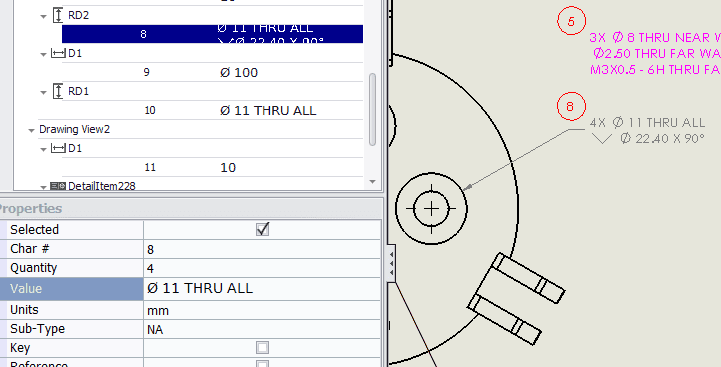Select red balloon number 8
Image resolution: width=721 pixels, height=367 pixels.
[x=571, y=106]
